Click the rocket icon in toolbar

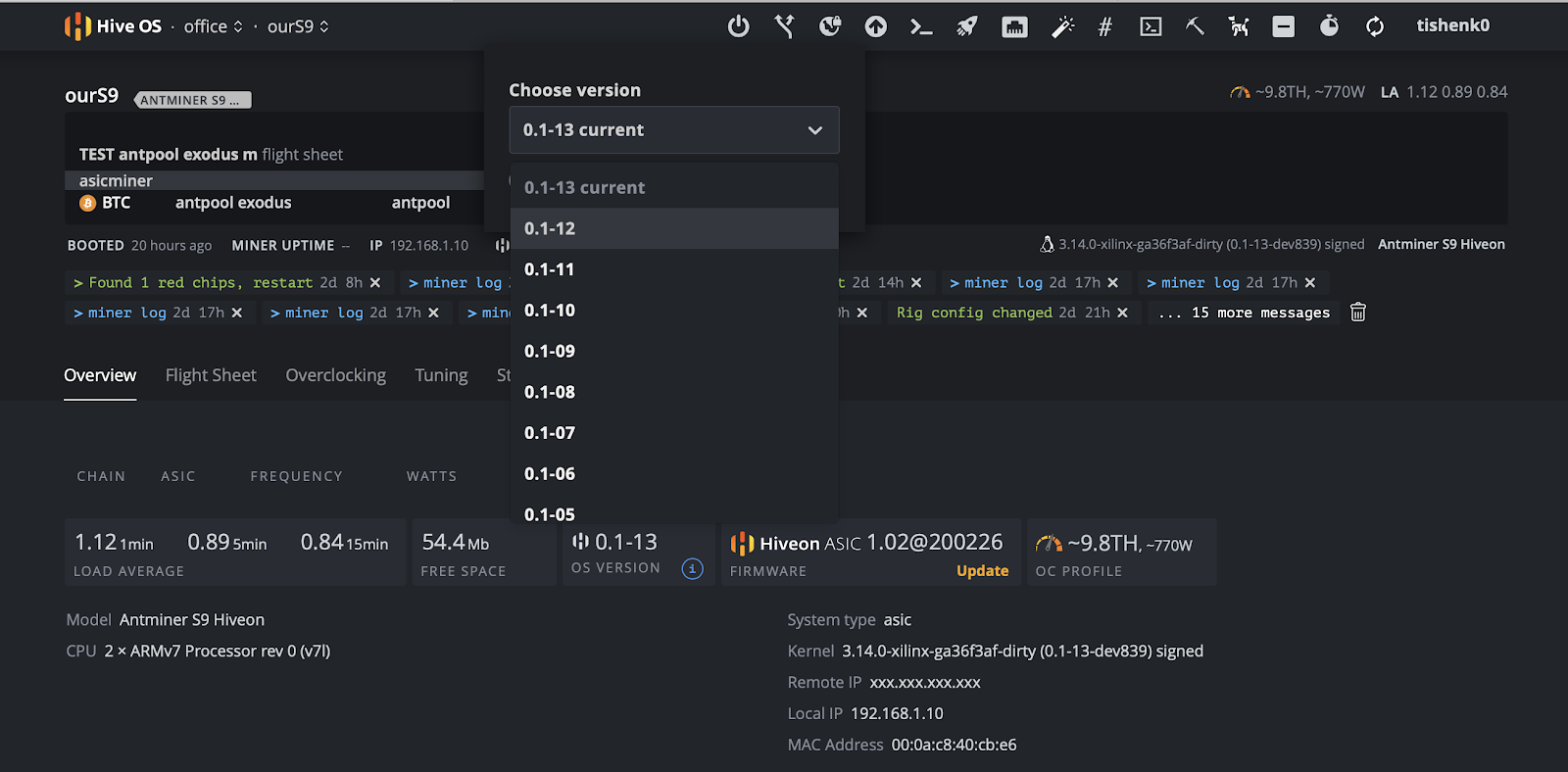coord(967,26)
